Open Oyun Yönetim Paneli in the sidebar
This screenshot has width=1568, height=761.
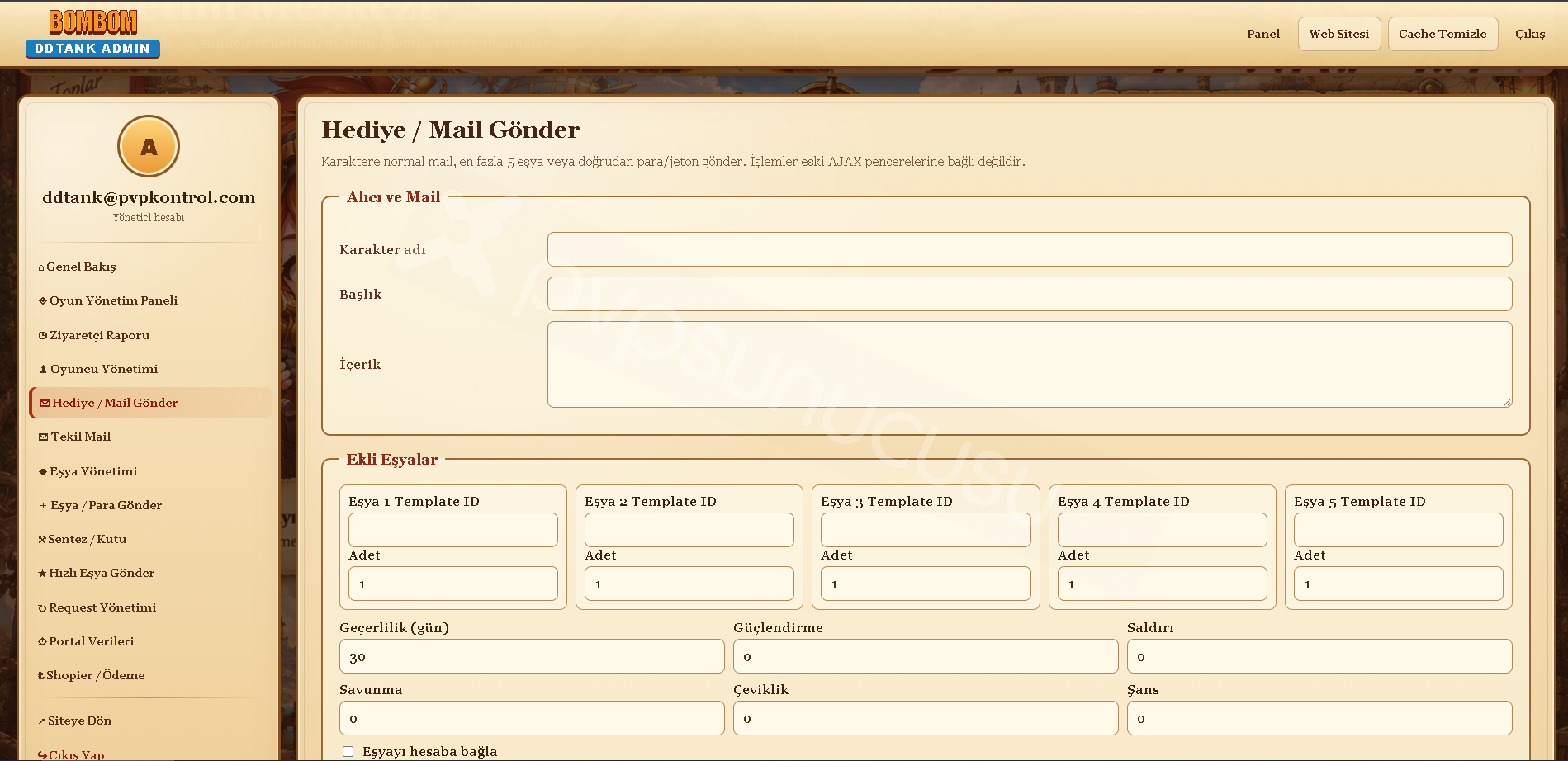[108, 300]
